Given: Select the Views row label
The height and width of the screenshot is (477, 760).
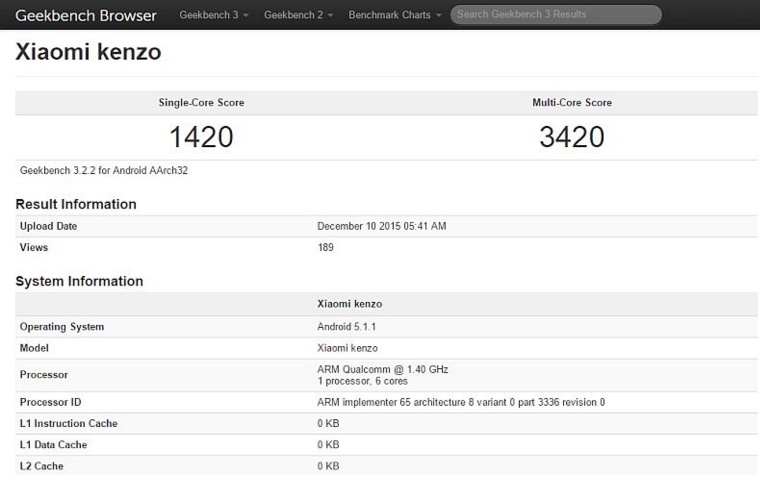Looking at the screenshot, I should pos(34,247).
